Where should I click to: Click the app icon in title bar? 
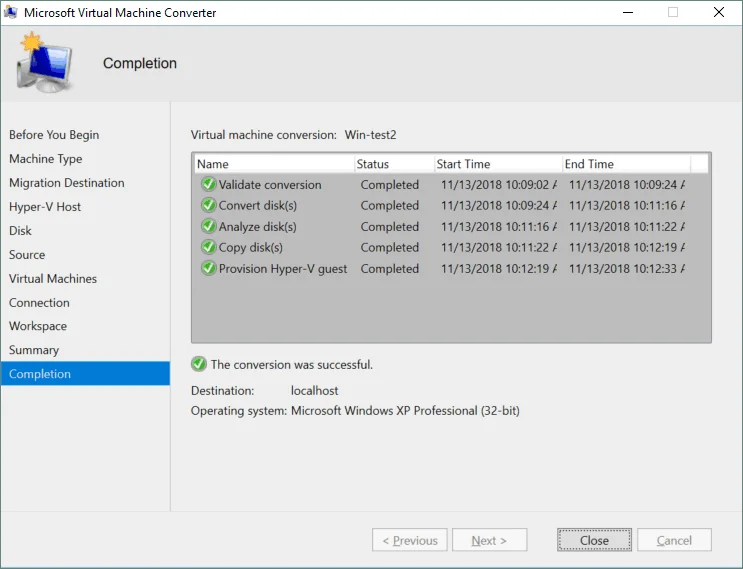pos(10,12)
